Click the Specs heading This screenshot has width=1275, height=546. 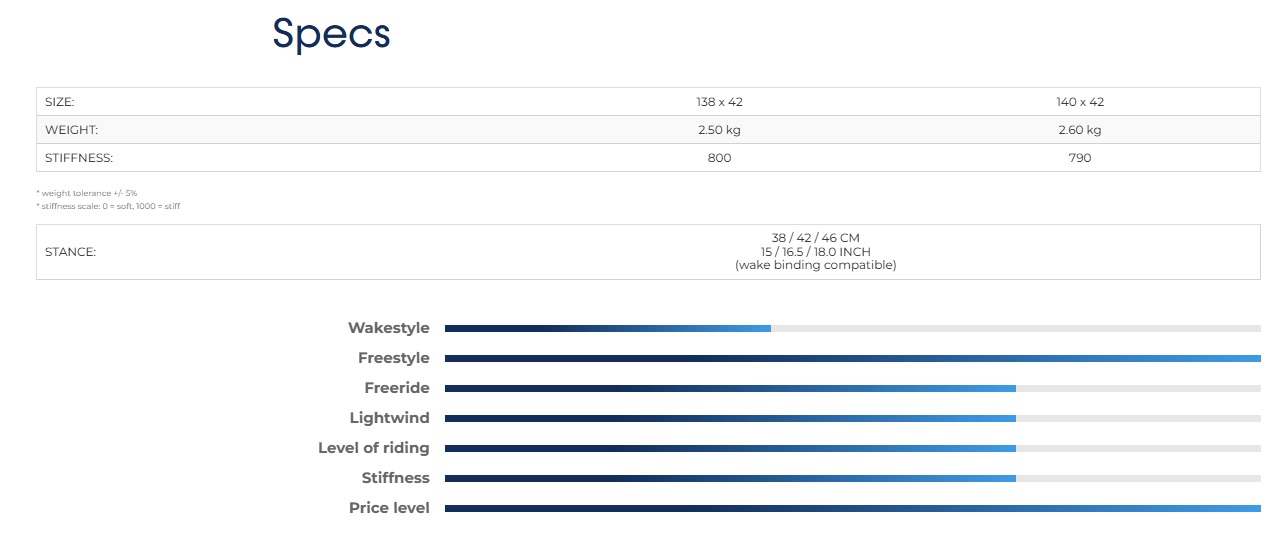click(x=331, y=34)
